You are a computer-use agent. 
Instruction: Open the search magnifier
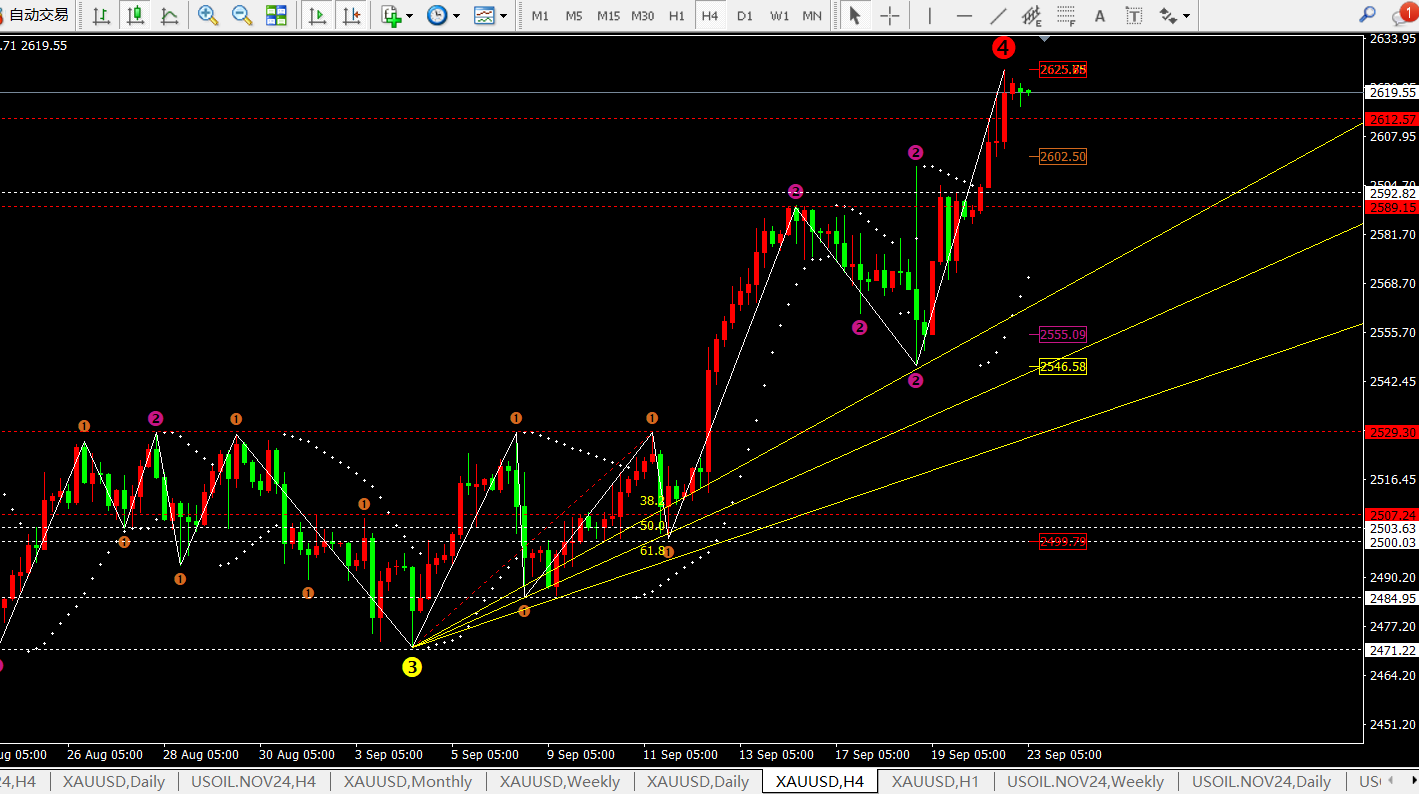click(x=1367, y=15)
